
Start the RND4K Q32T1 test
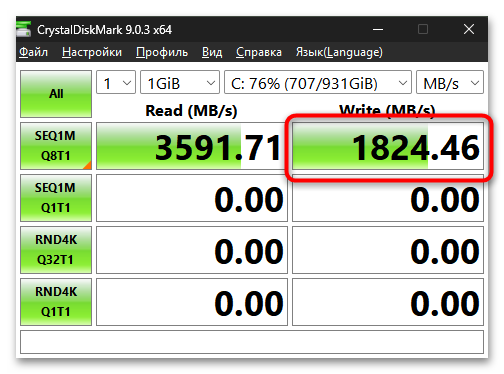56,250
